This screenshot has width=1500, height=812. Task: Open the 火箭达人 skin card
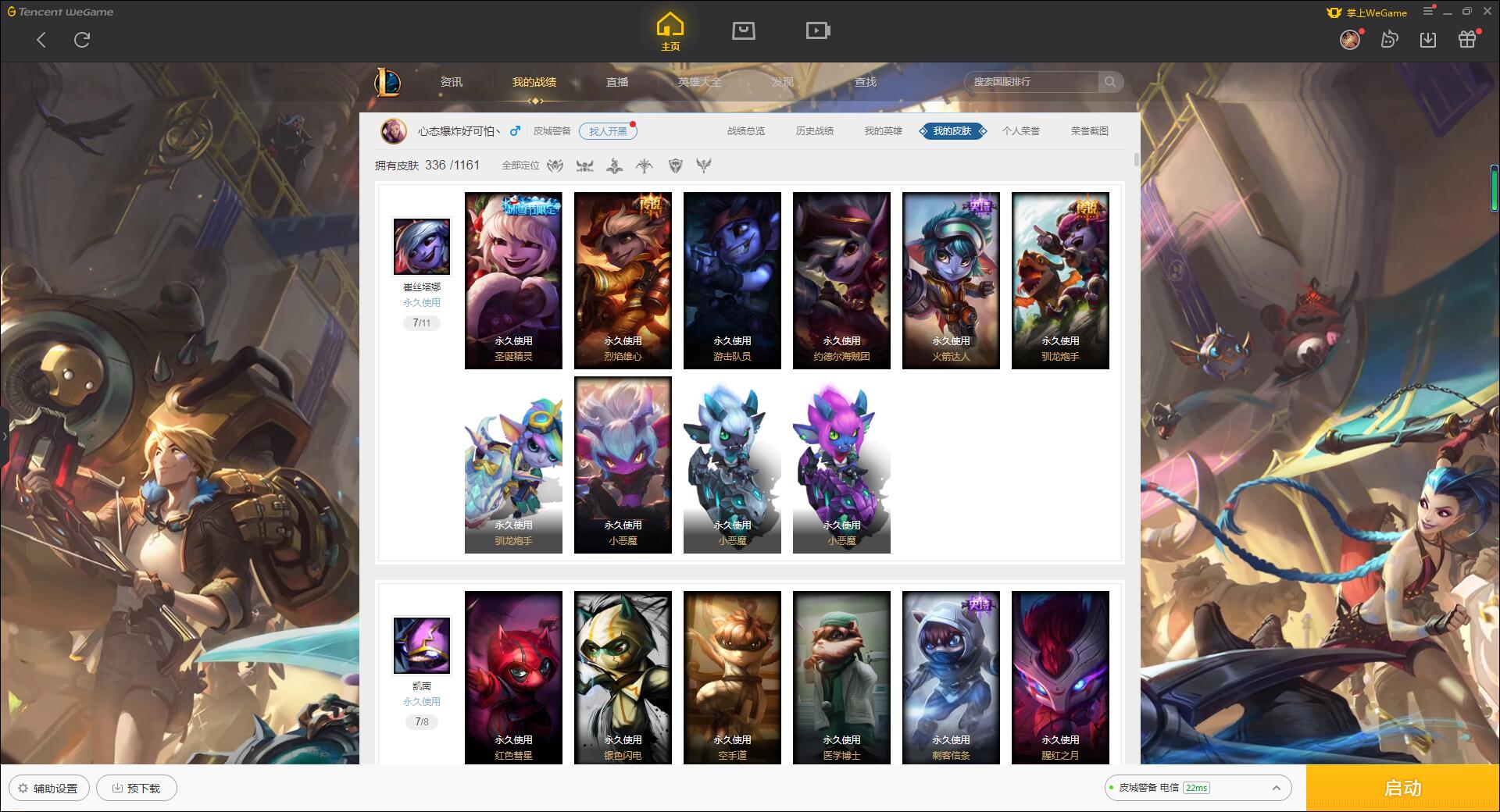[951, 280]
